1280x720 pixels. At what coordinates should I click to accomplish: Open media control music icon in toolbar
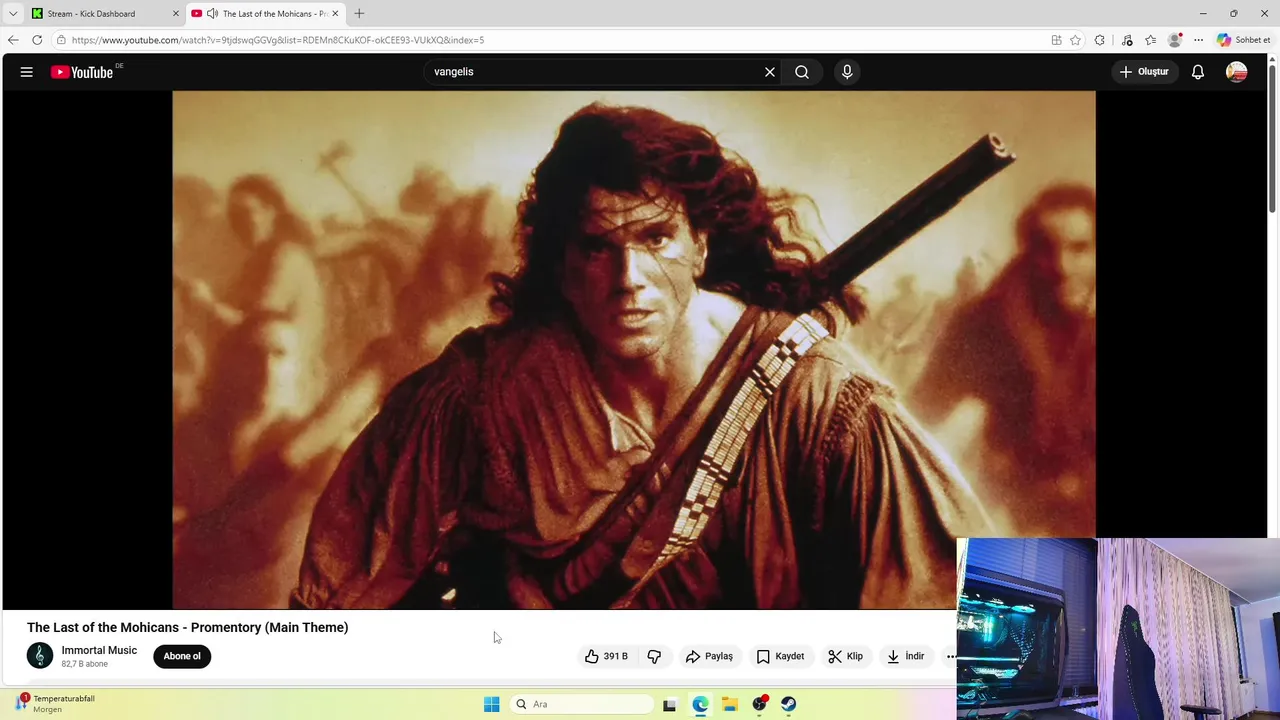click(1127, 40)
